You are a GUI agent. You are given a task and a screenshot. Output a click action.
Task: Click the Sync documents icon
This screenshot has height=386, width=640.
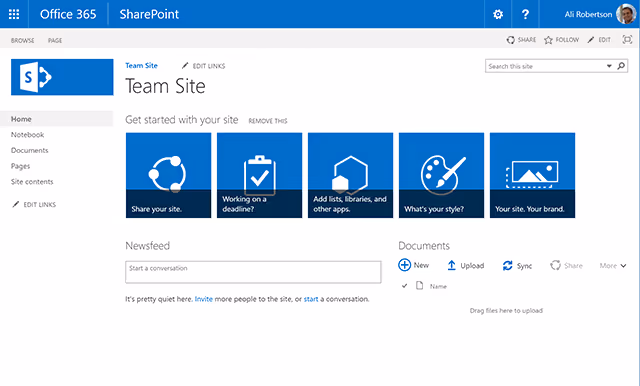(x=507, y=266)
